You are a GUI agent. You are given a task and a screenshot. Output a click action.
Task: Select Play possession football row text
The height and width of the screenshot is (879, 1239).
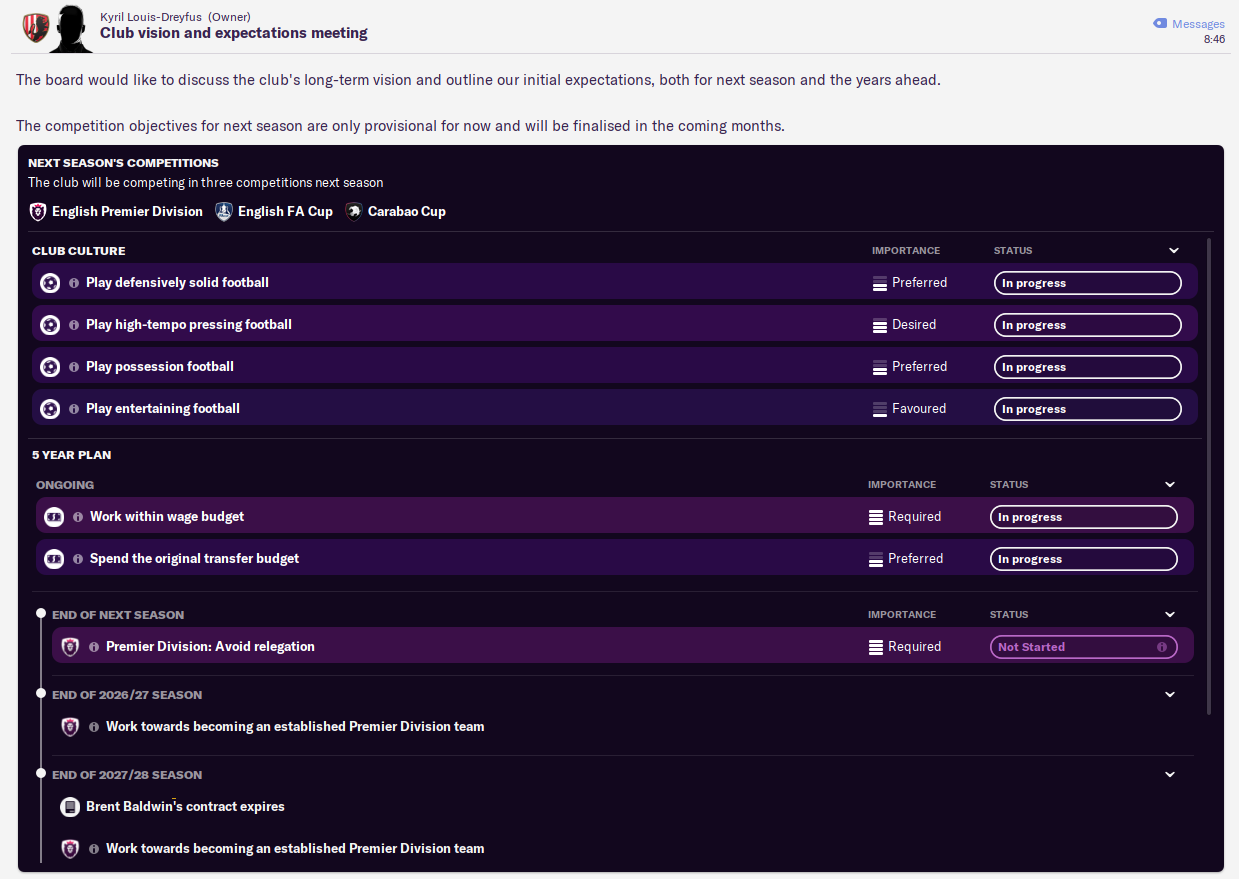pyautogui.click(x=160, y=367)
